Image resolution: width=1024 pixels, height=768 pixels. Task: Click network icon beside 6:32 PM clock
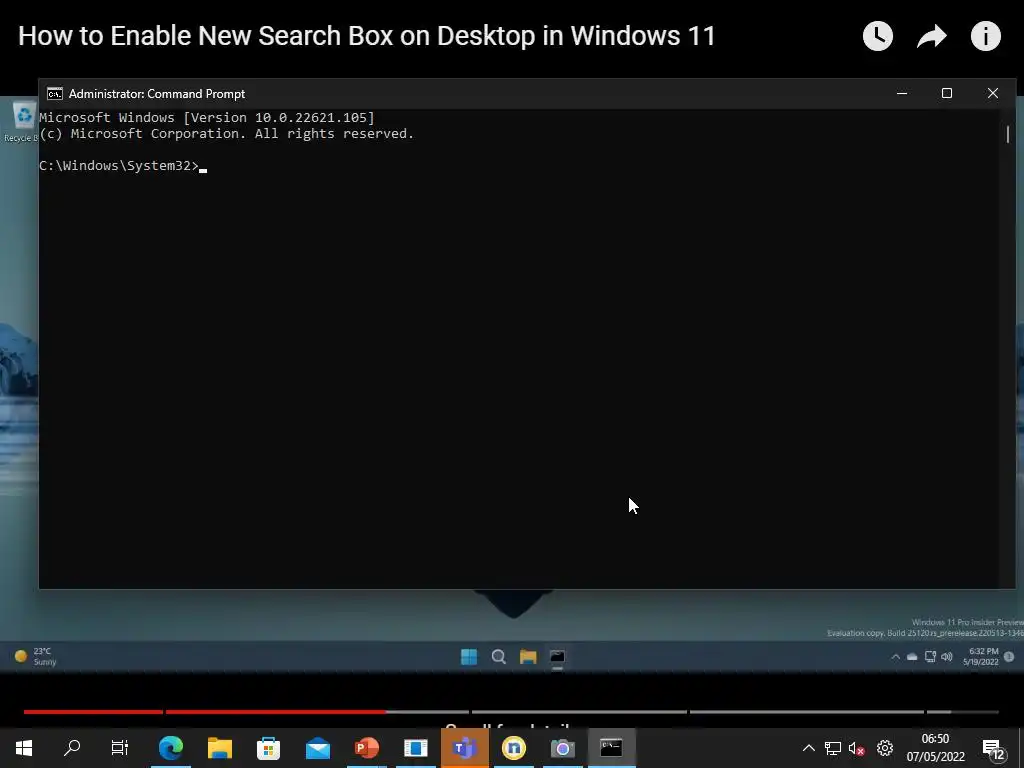coord(930,657)
